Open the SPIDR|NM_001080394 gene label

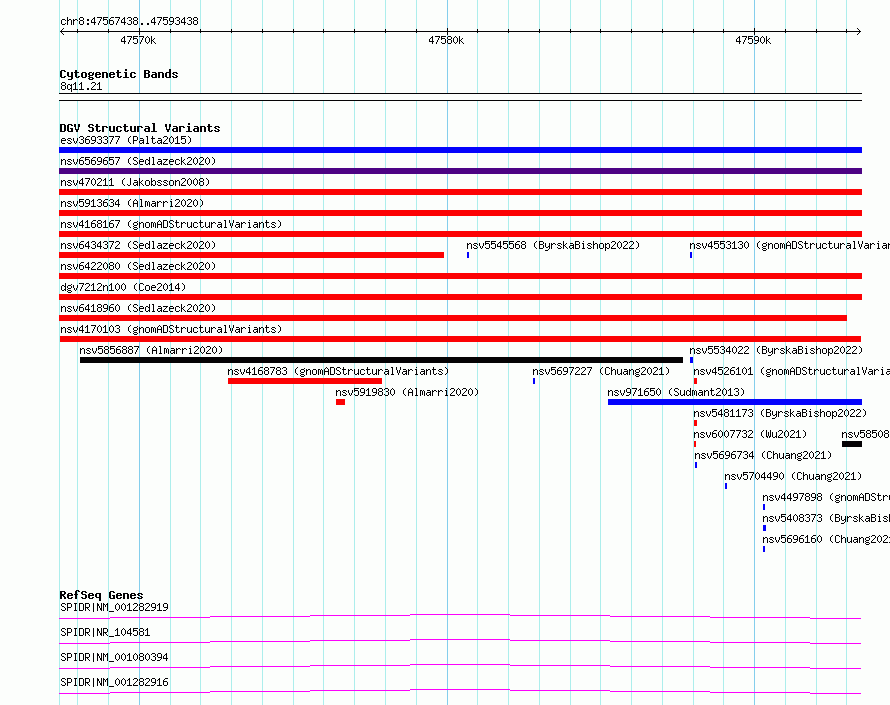(x=114, y=657)
